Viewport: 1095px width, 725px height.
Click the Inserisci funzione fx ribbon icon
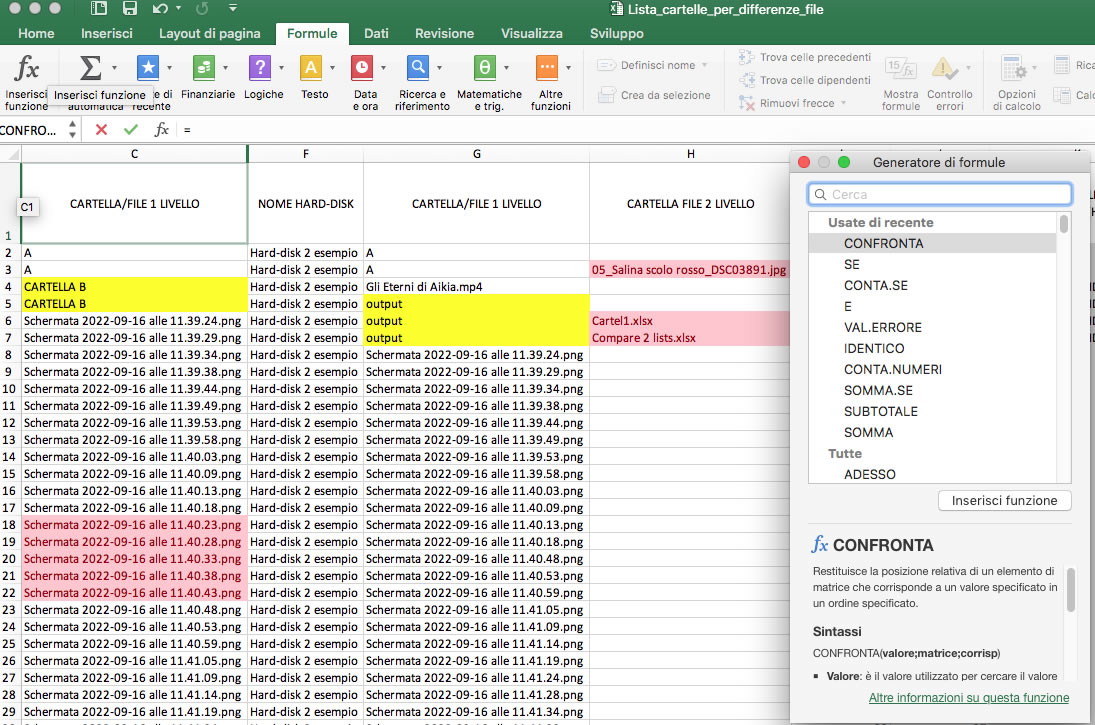pyautogui.click(x=27, y=68)
